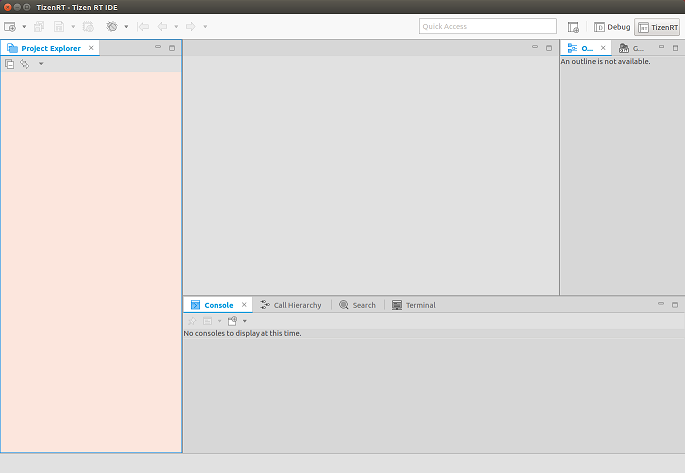685x473 pixels.
Task: Open the Search tab
Action: [358, 305]
